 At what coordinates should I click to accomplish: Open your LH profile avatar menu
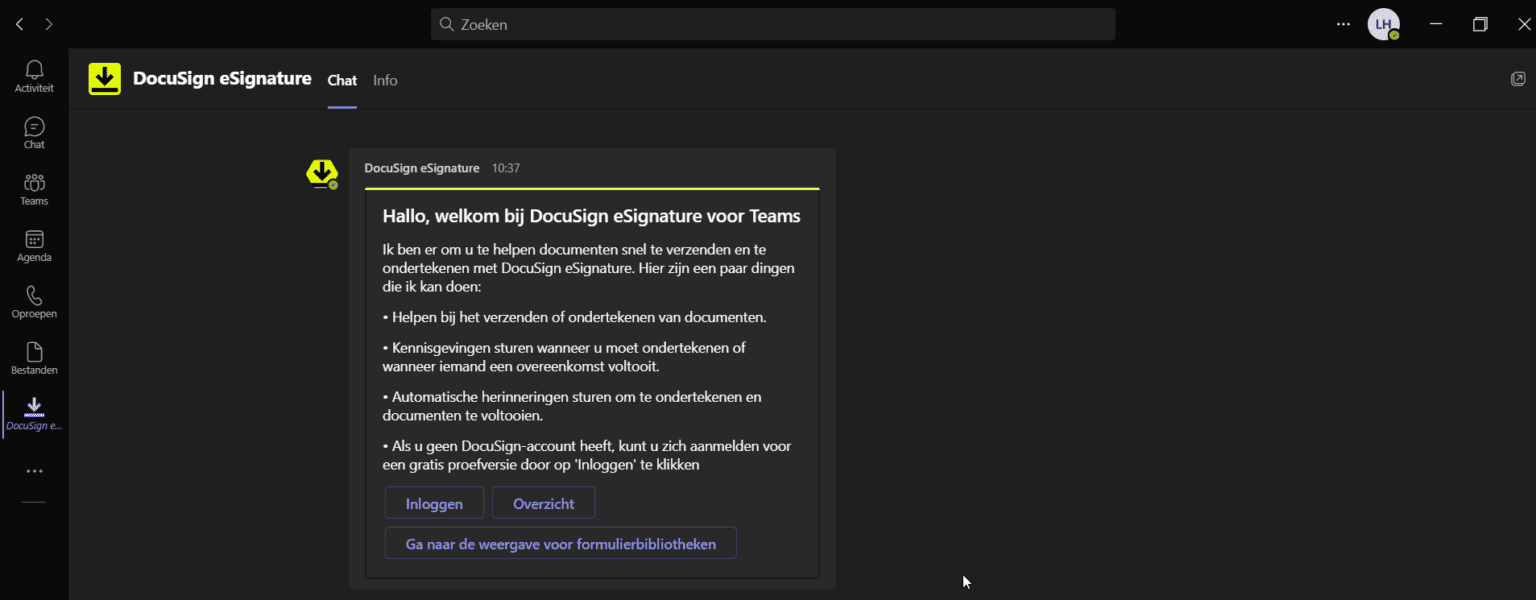pyautogui.click(x=1384, y=23)
